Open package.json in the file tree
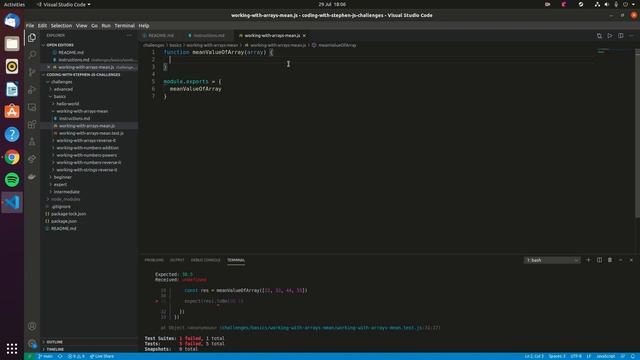 (64, 221)
